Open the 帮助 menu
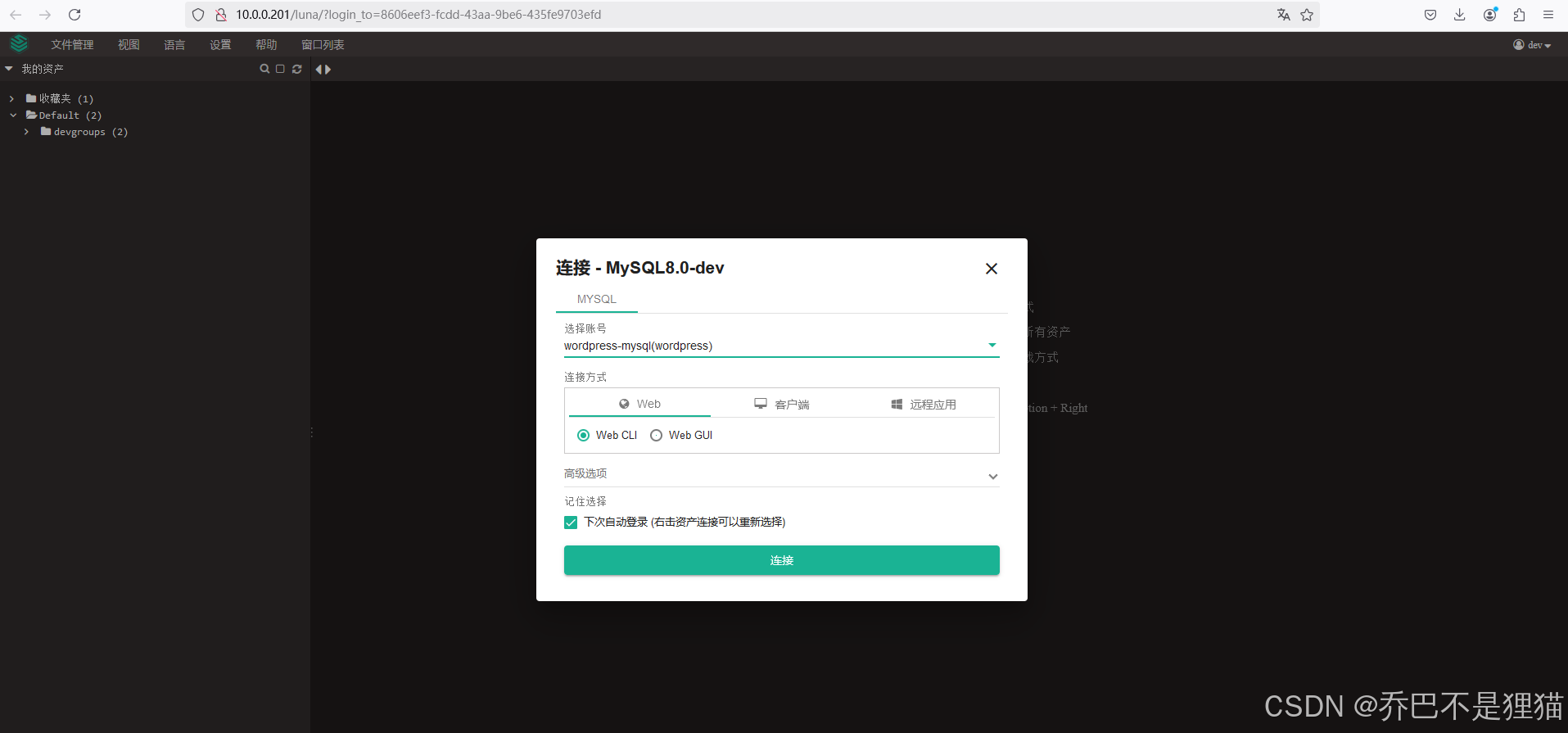Screen dimensions: 1568x733 pyautogui.click(x=266, y=45)
